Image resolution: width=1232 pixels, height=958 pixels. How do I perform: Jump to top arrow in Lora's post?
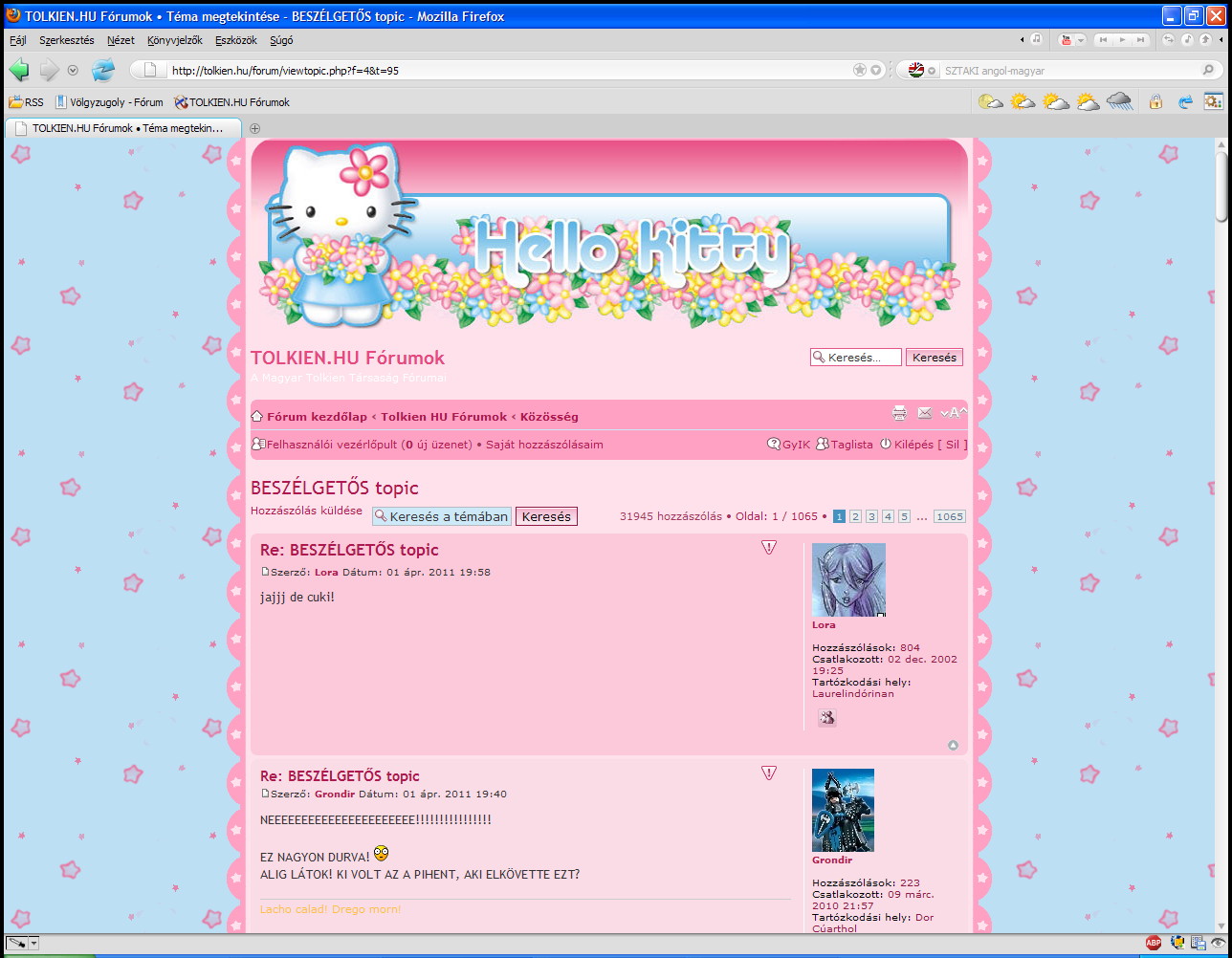point(953,746)
